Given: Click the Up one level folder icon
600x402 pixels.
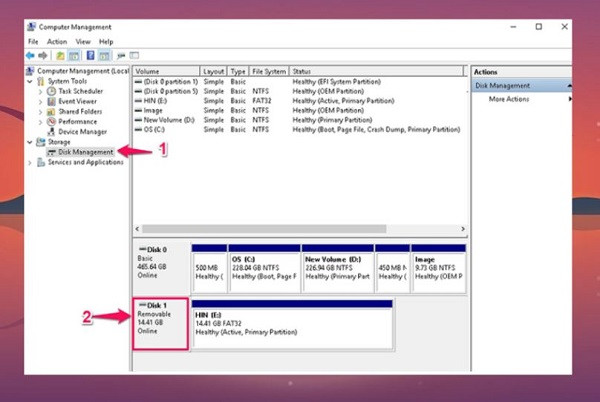Looking at the screenshot, I should (60, 56).
